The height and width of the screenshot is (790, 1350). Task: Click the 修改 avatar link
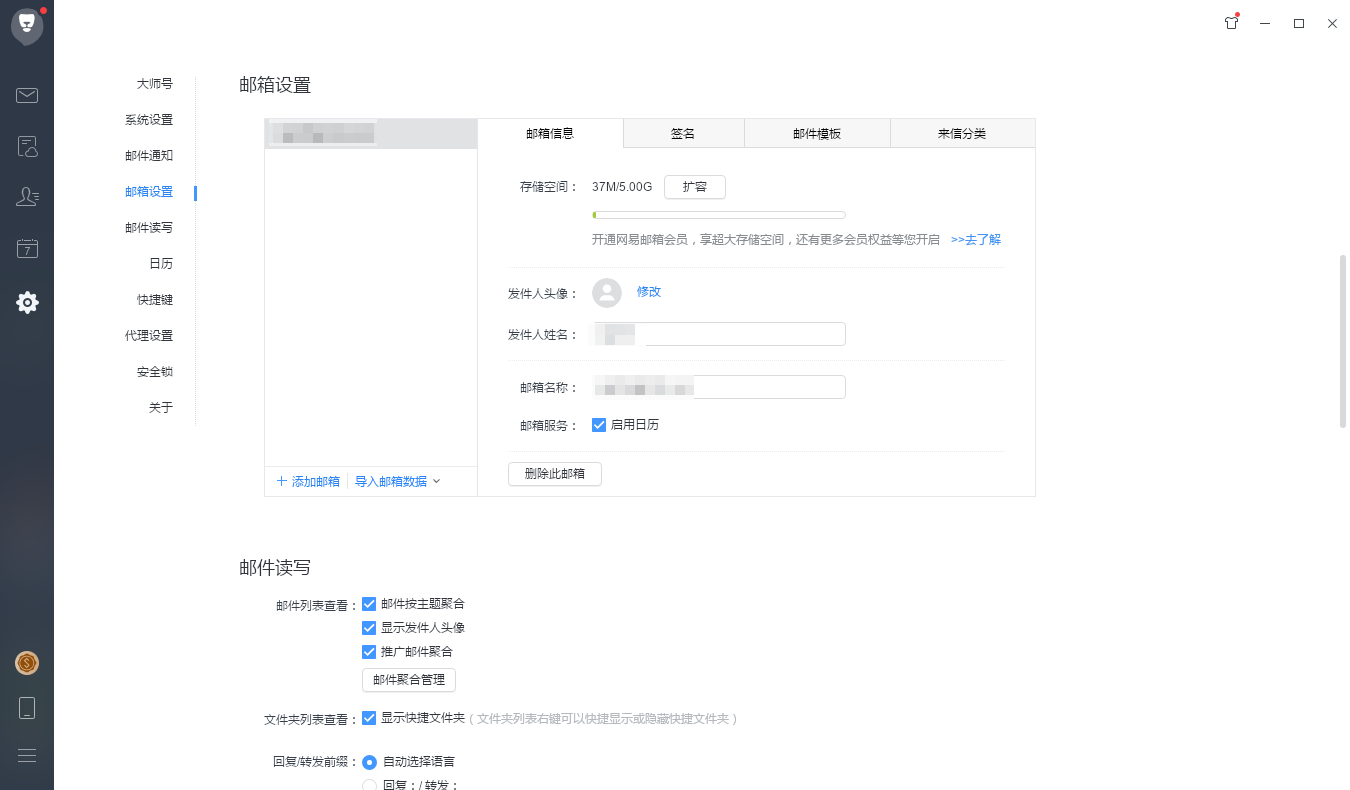[649, 292]
